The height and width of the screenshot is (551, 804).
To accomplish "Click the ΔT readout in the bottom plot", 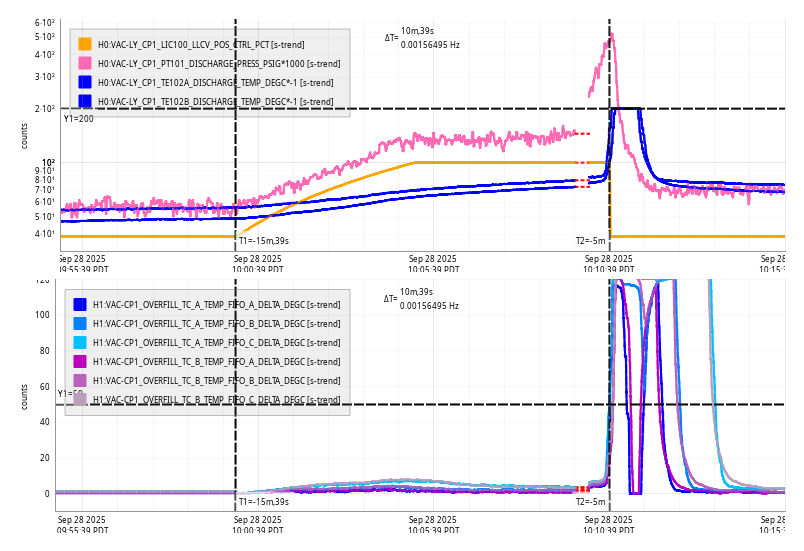I will [422, 298].
